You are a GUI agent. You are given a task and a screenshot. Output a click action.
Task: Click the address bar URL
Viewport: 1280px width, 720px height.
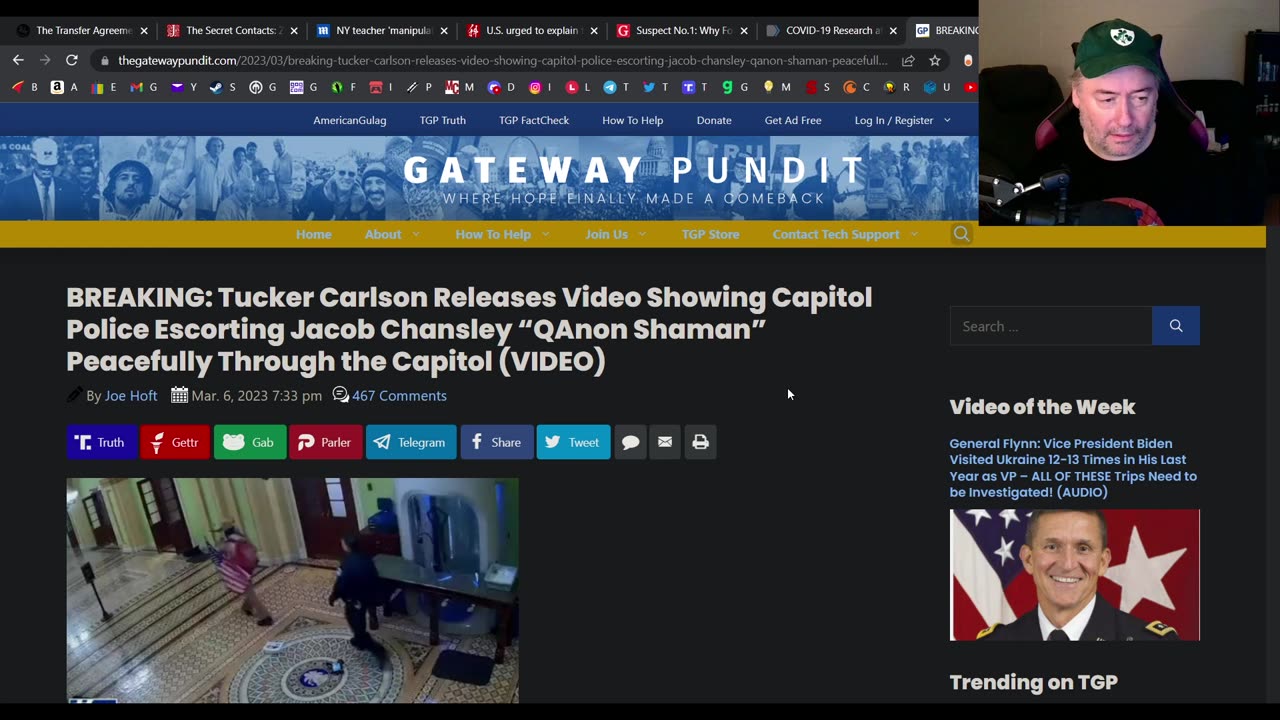tap(503, 60)
